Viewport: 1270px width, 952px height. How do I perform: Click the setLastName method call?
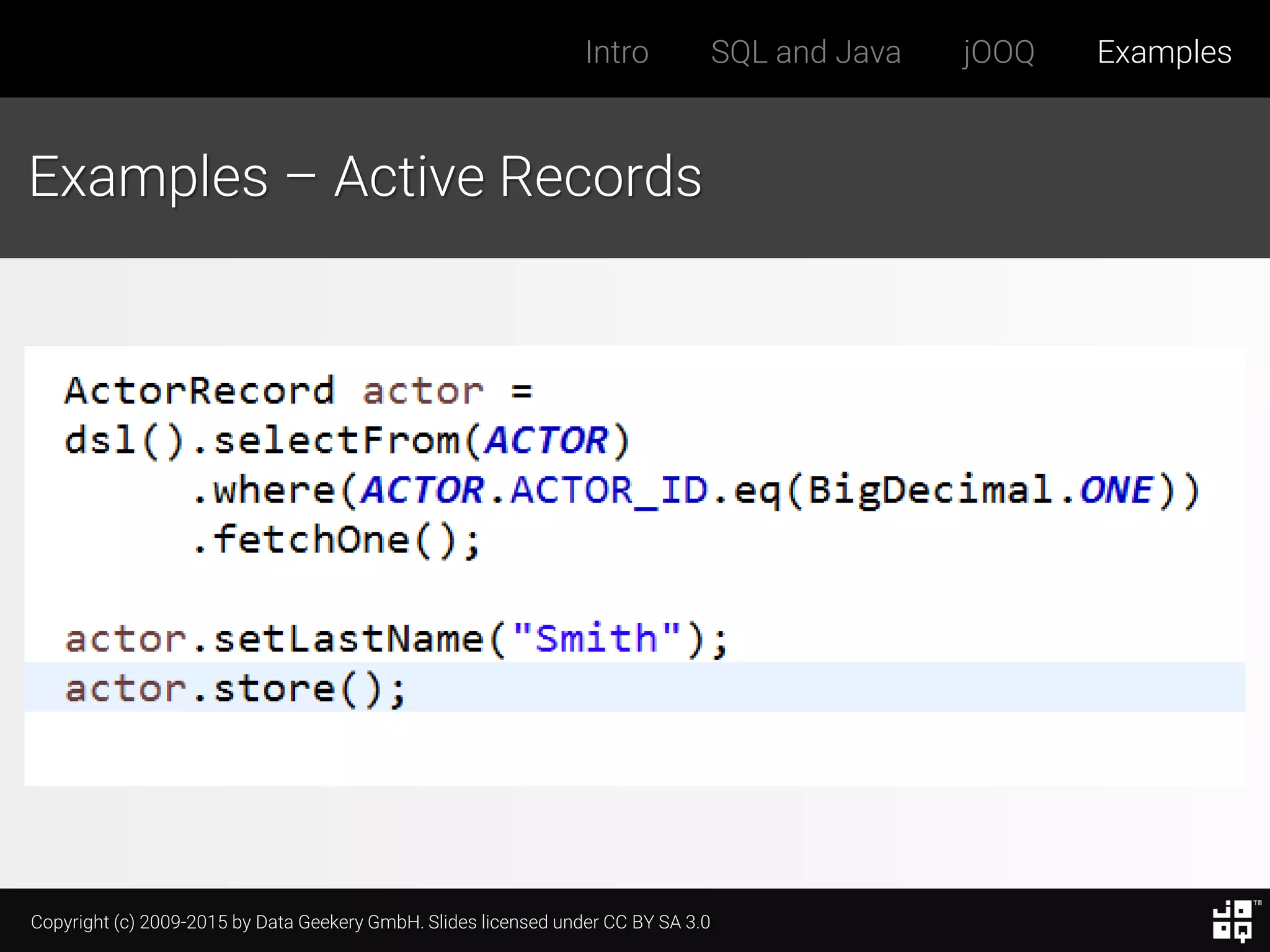pos(349,639)
